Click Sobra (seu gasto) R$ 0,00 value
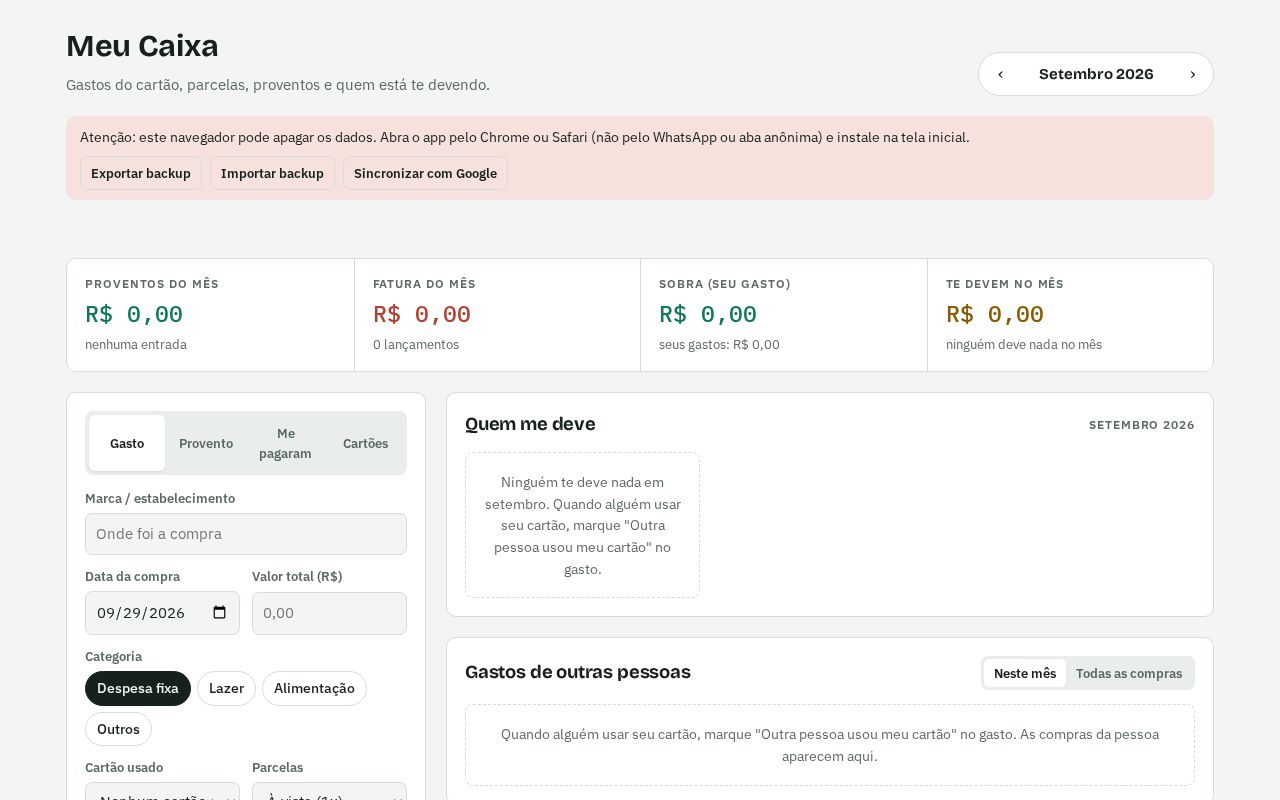 pos(708,314)
